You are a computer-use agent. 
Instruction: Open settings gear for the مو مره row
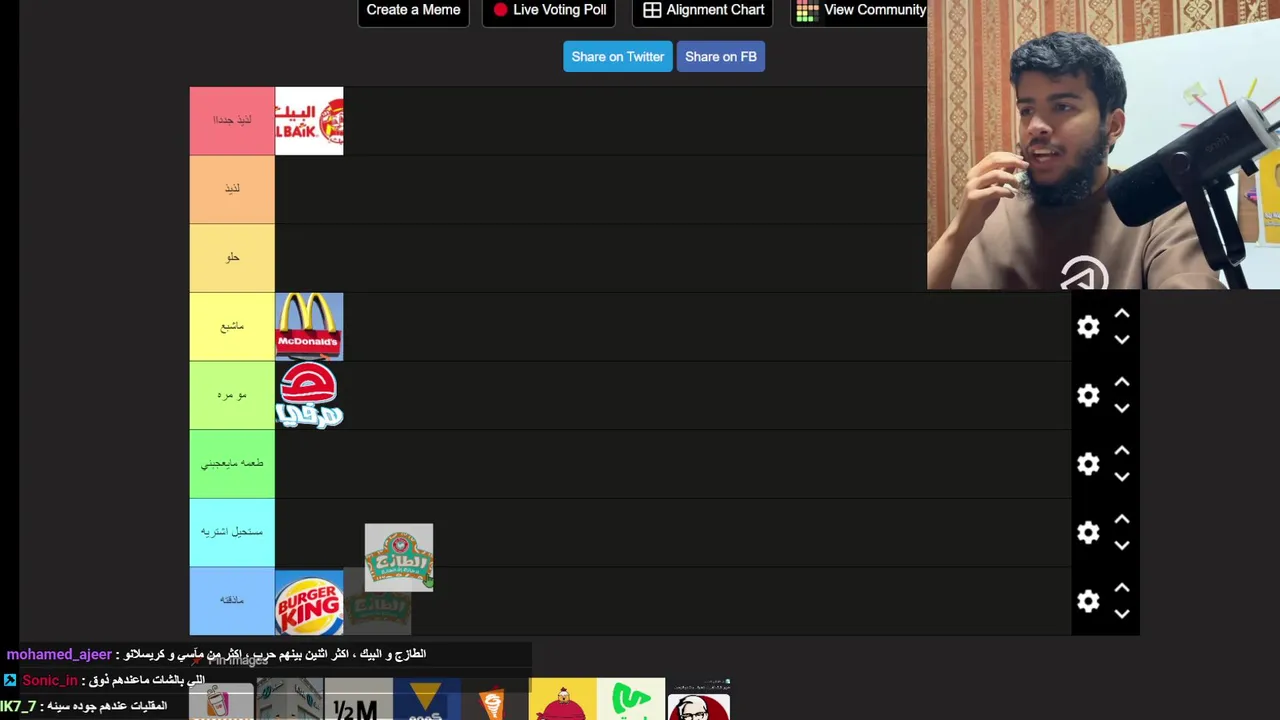[1088, 396]
